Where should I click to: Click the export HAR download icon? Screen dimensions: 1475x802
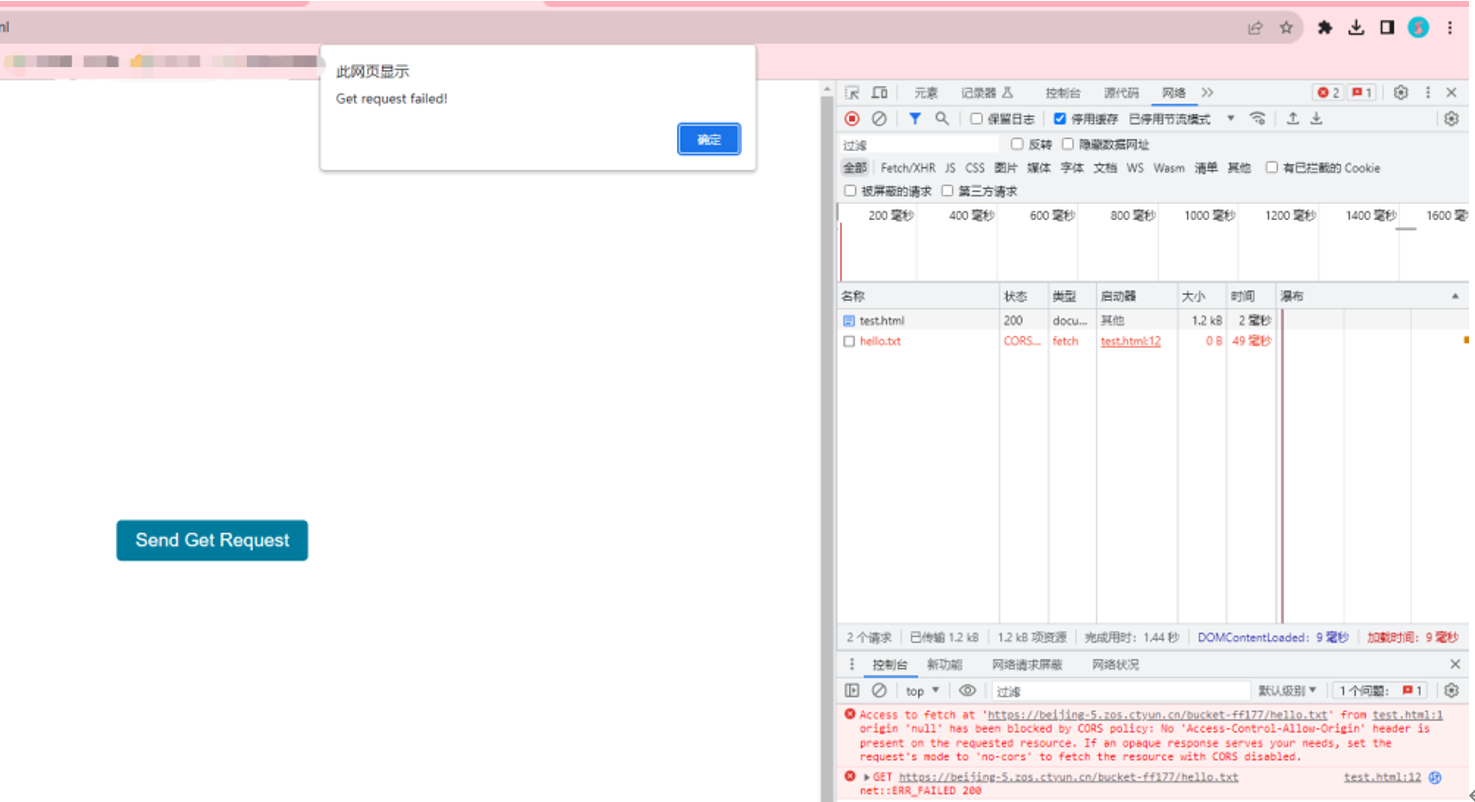(x=1317, y=119)
